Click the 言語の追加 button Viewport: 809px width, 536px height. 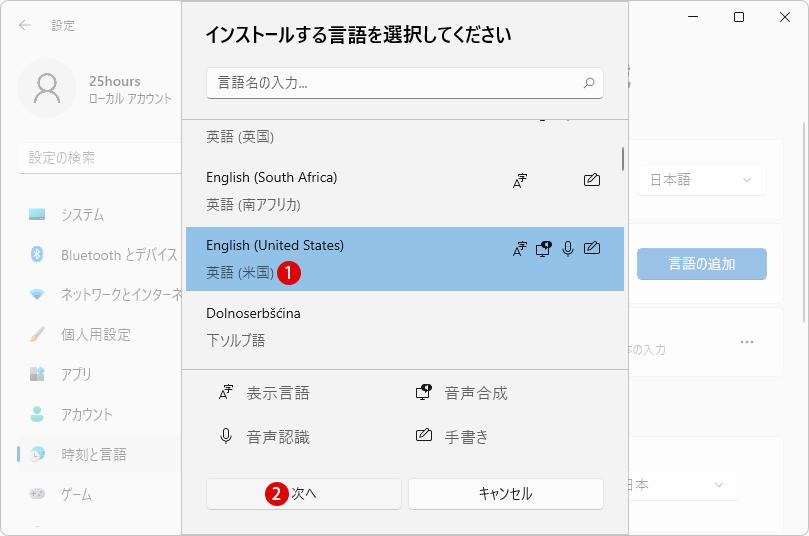(x=702, y=264)
